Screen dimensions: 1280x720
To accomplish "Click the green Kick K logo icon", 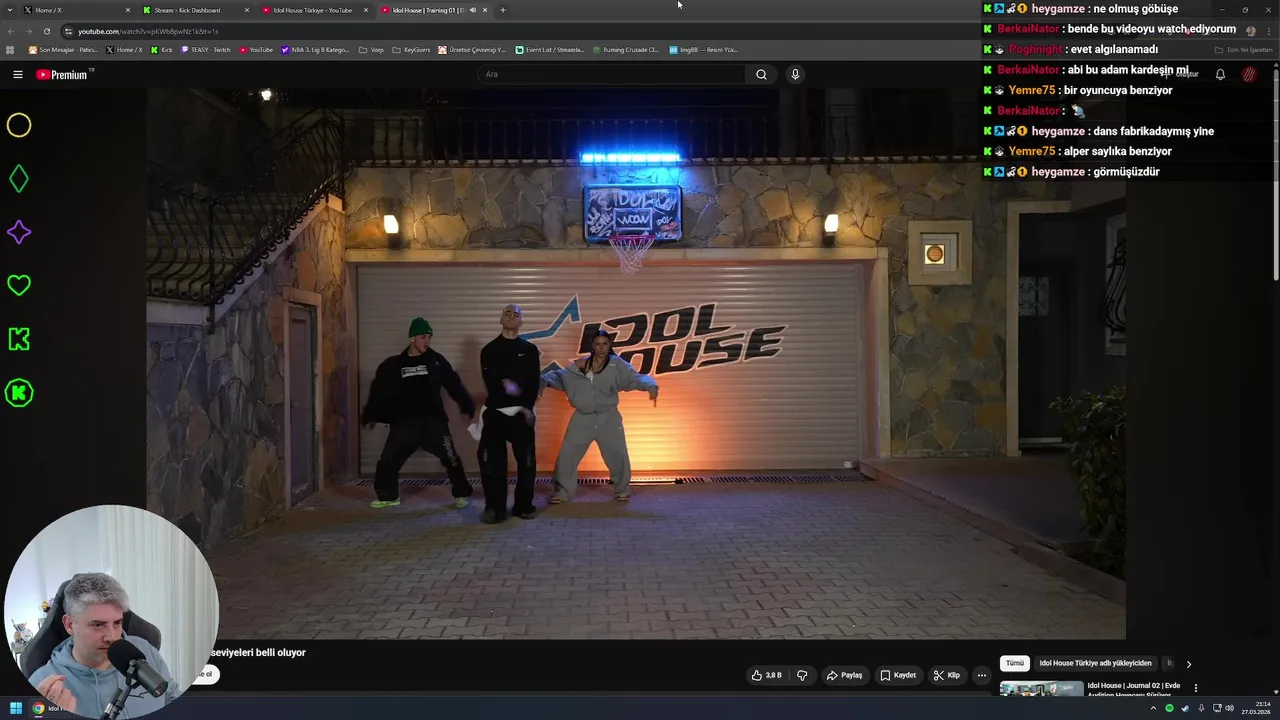I will click(x=19, y=339).
